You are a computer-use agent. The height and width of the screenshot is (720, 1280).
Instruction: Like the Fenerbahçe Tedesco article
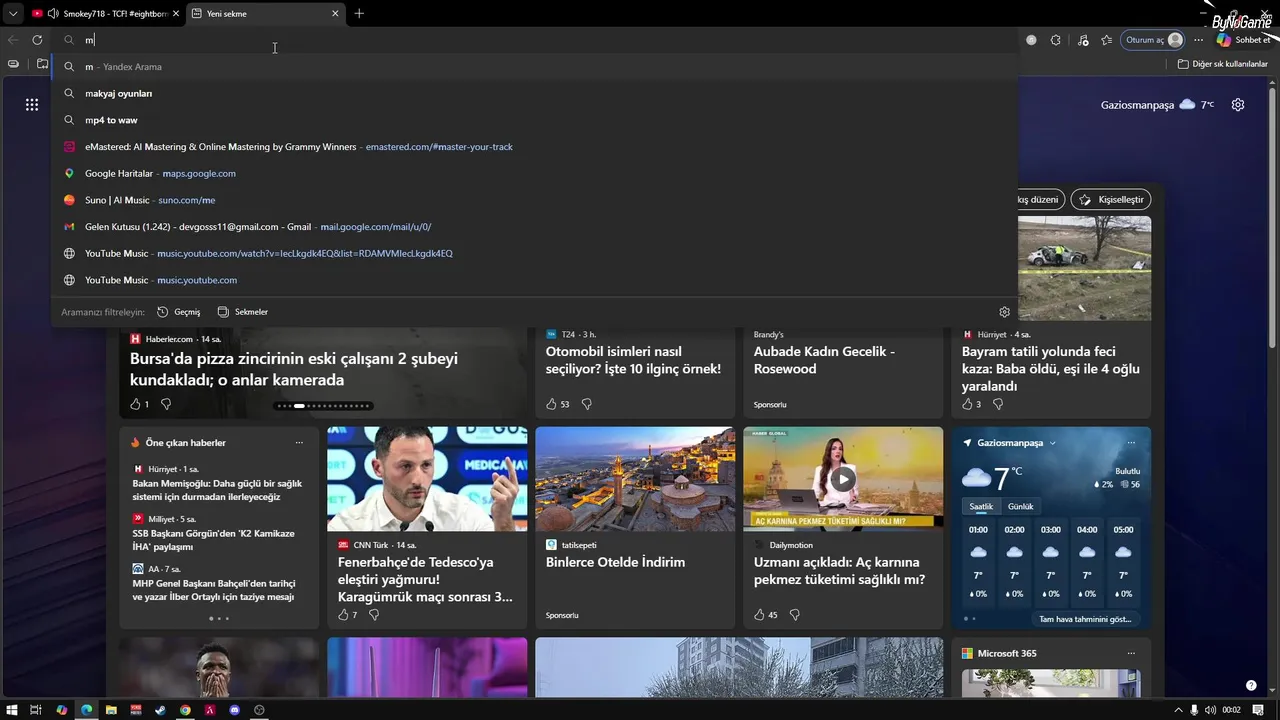(x=343, y=615)
